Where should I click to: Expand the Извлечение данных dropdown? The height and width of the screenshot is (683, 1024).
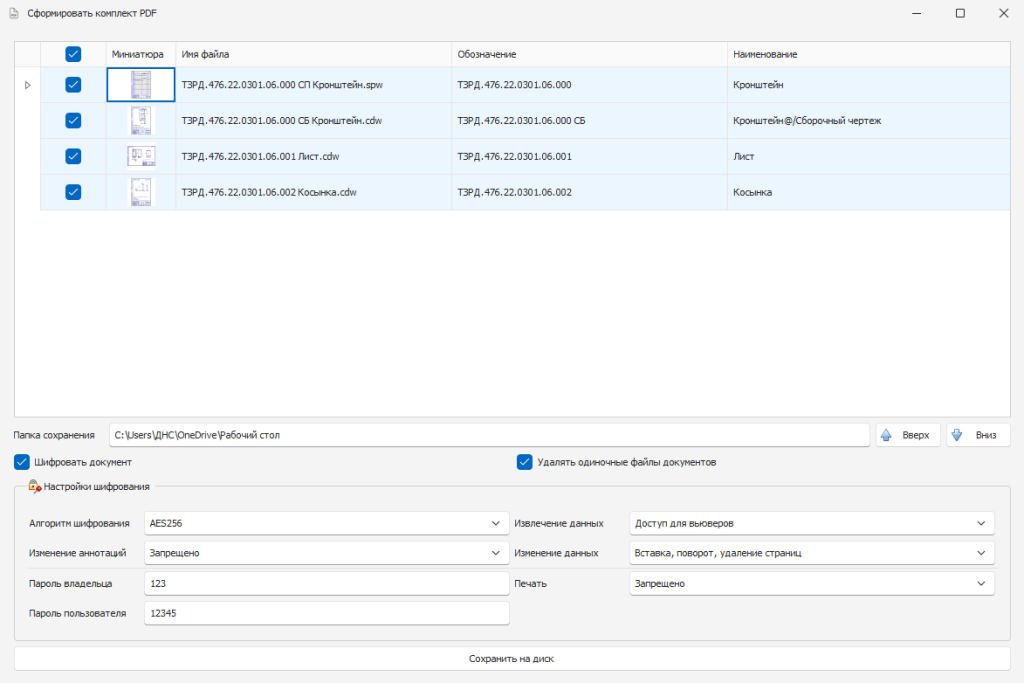tap(811, 523)
